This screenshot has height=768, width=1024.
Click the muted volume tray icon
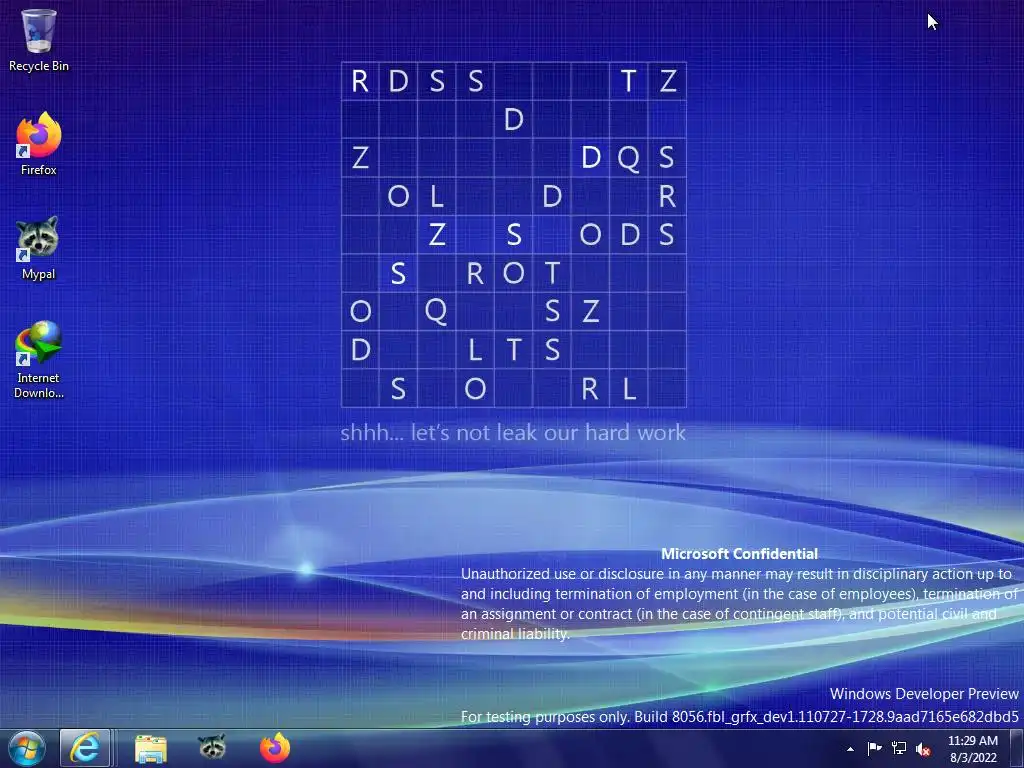923,749
